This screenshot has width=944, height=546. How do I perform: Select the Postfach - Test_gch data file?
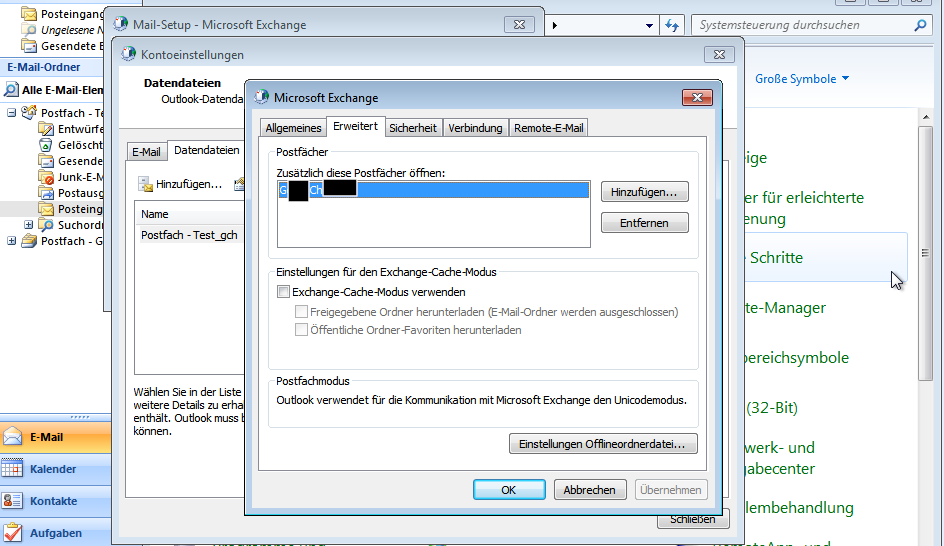coord(189,235)
